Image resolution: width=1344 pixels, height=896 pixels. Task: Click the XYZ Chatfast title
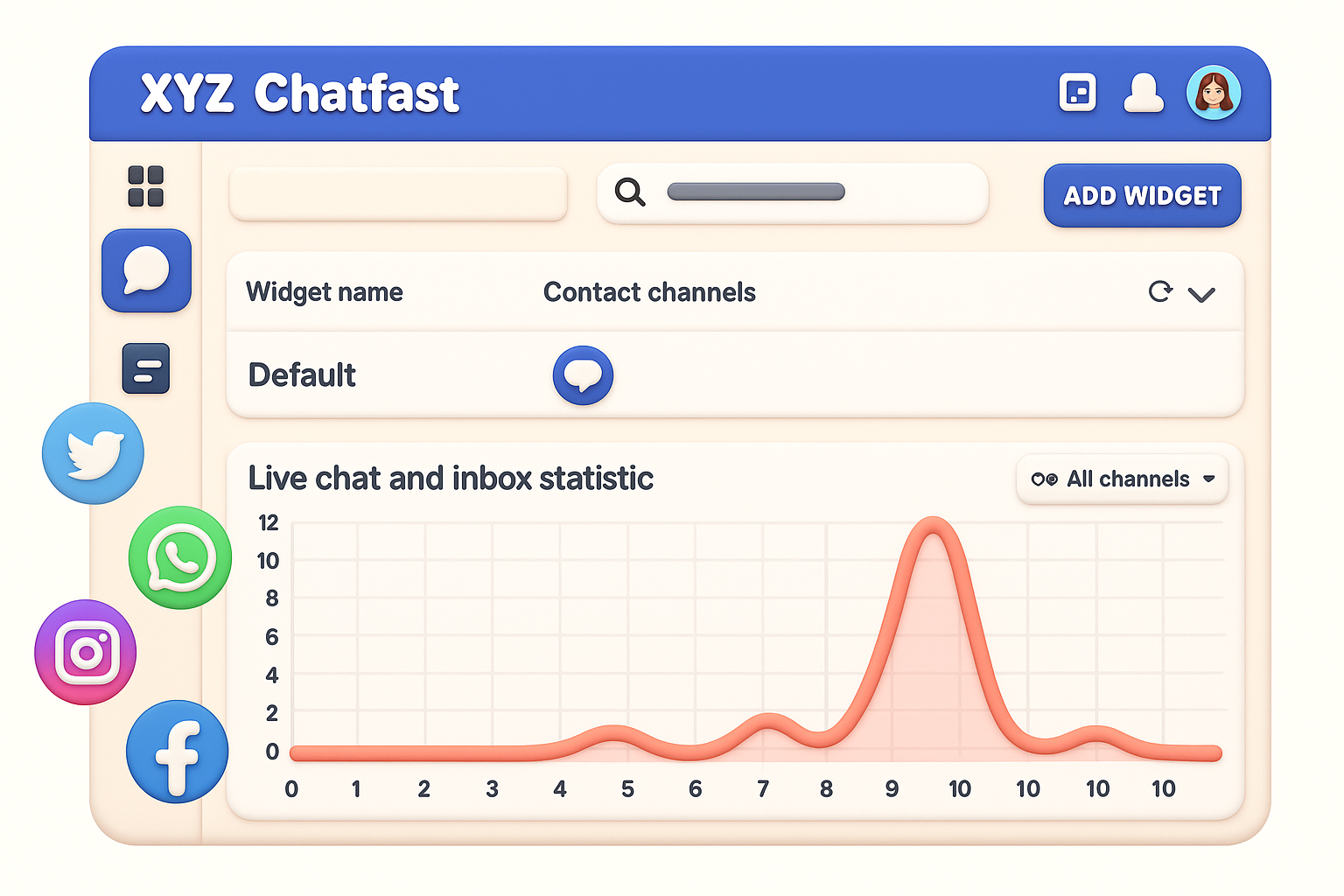pos(300,93)
